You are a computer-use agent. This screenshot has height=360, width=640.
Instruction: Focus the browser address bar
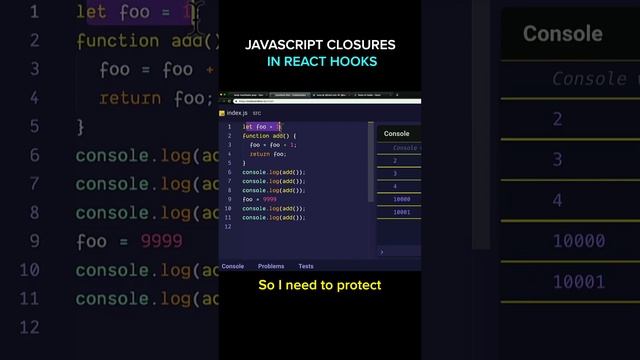pyautogui.click(x=328, y=101)
